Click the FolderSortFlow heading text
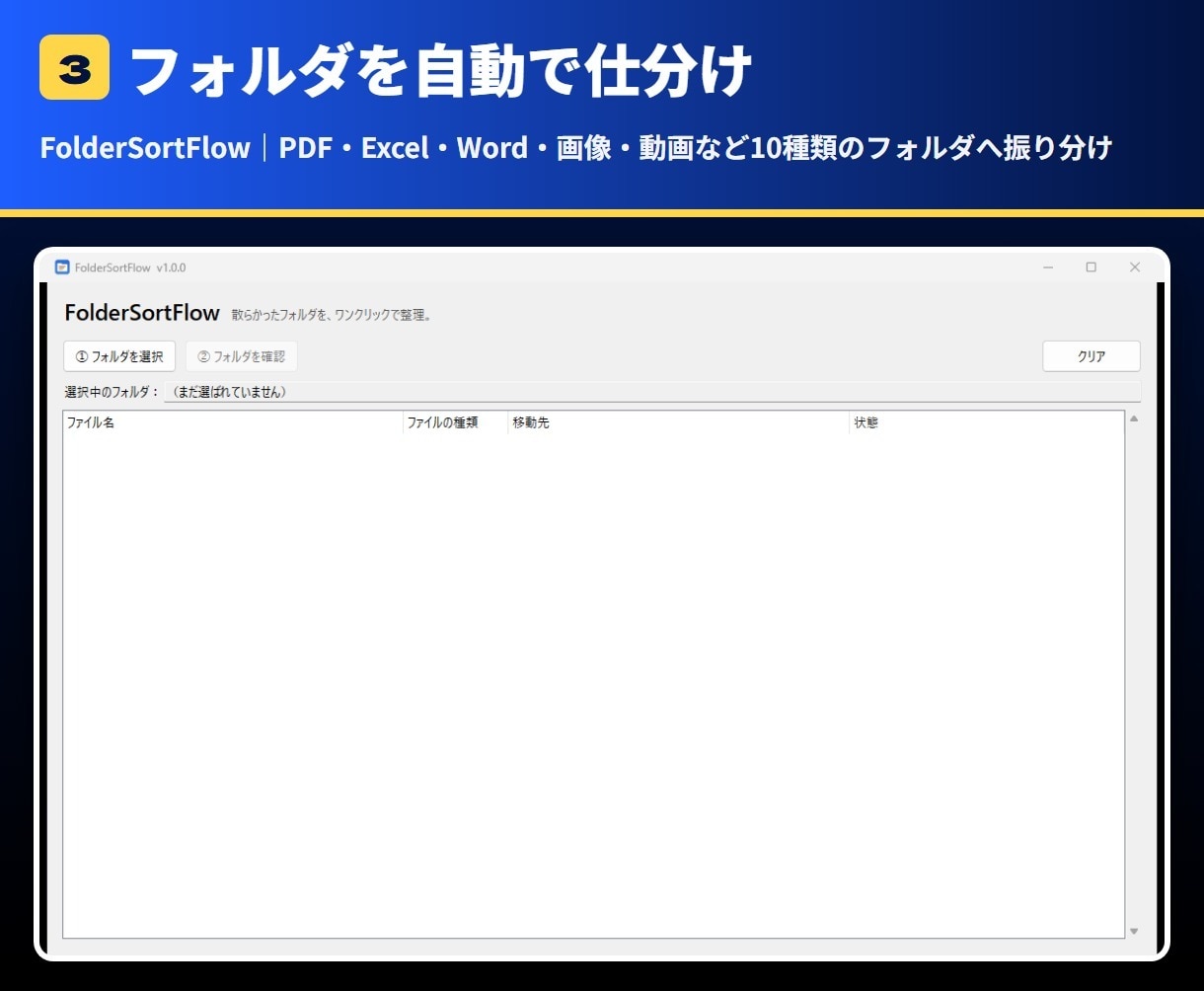This screenshot has width=1204, height=991. point(142,313)
